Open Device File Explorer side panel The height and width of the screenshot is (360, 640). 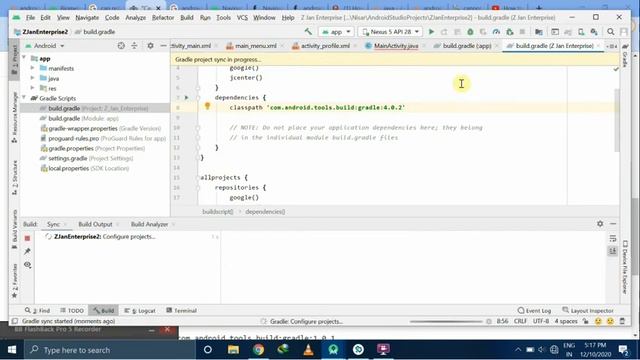[x=624, y=267]
